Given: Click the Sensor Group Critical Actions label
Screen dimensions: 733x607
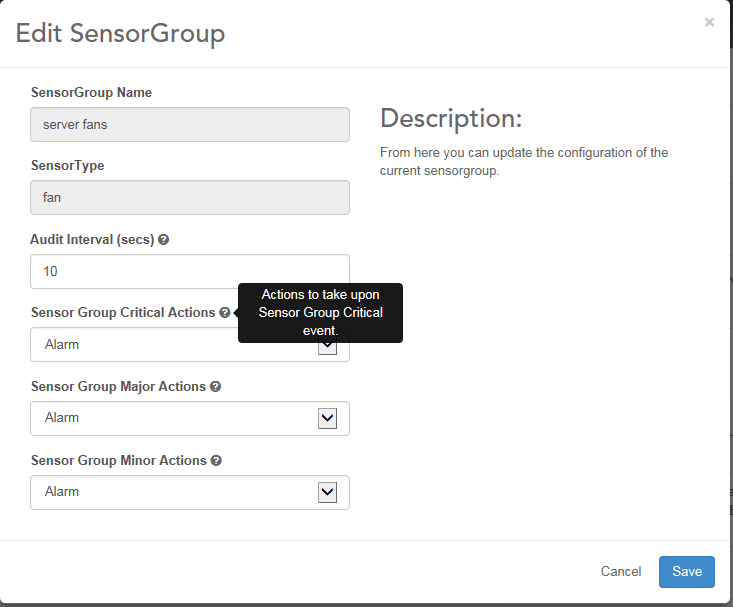Looking at the screenshot, I should (123, 313).
